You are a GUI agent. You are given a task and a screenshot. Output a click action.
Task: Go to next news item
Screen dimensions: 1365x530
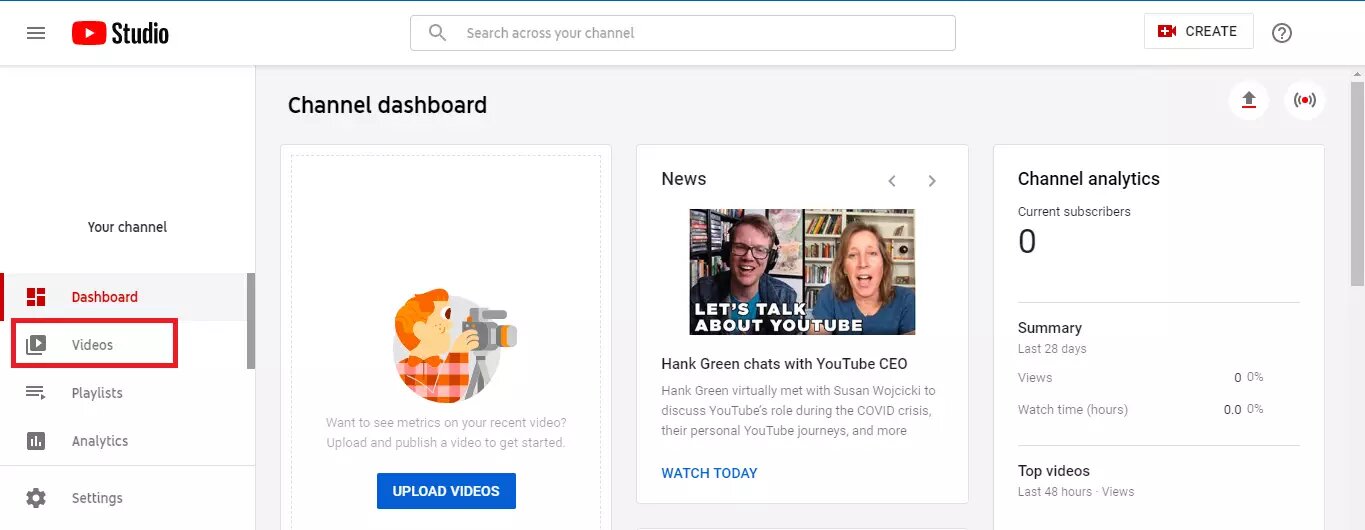[x=932, y=181]
